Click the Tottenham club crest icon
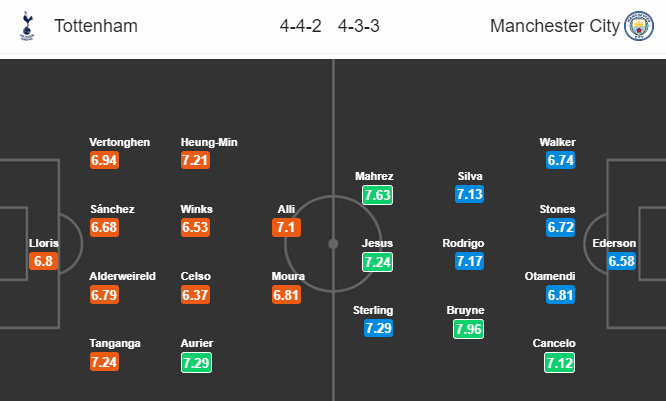This screenshot has width=666, height=401. (x=27, y=26)
